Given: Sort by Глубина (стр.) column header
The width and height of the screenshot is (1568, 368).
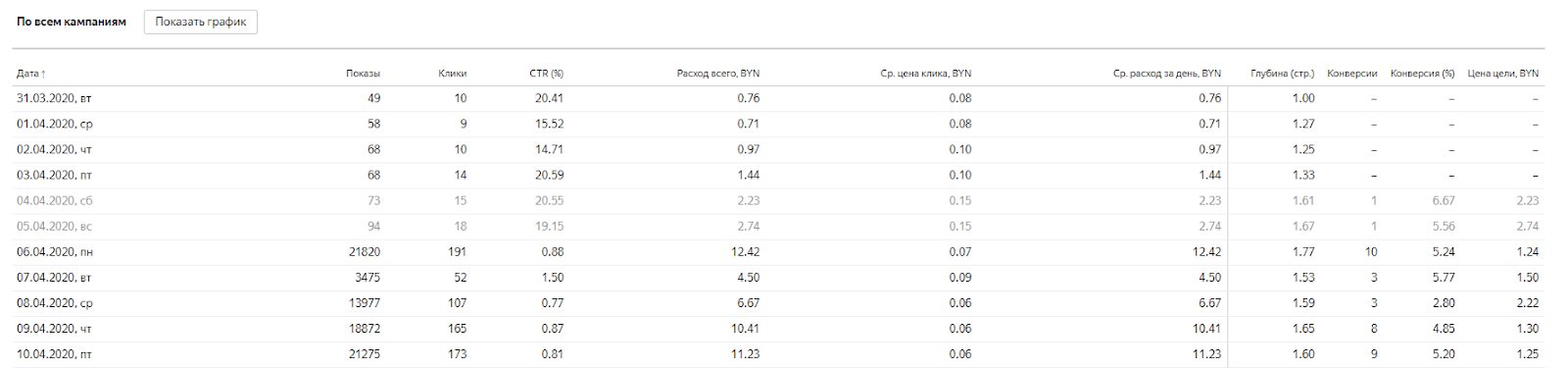Looking at the screenshot, I should point(1283,74).
